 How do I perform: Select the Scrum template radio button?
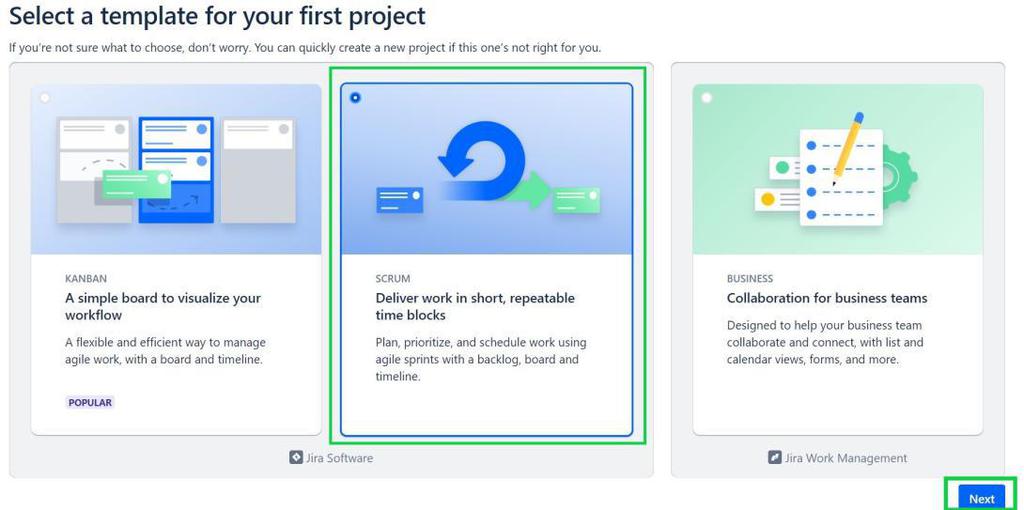(356, 98)
